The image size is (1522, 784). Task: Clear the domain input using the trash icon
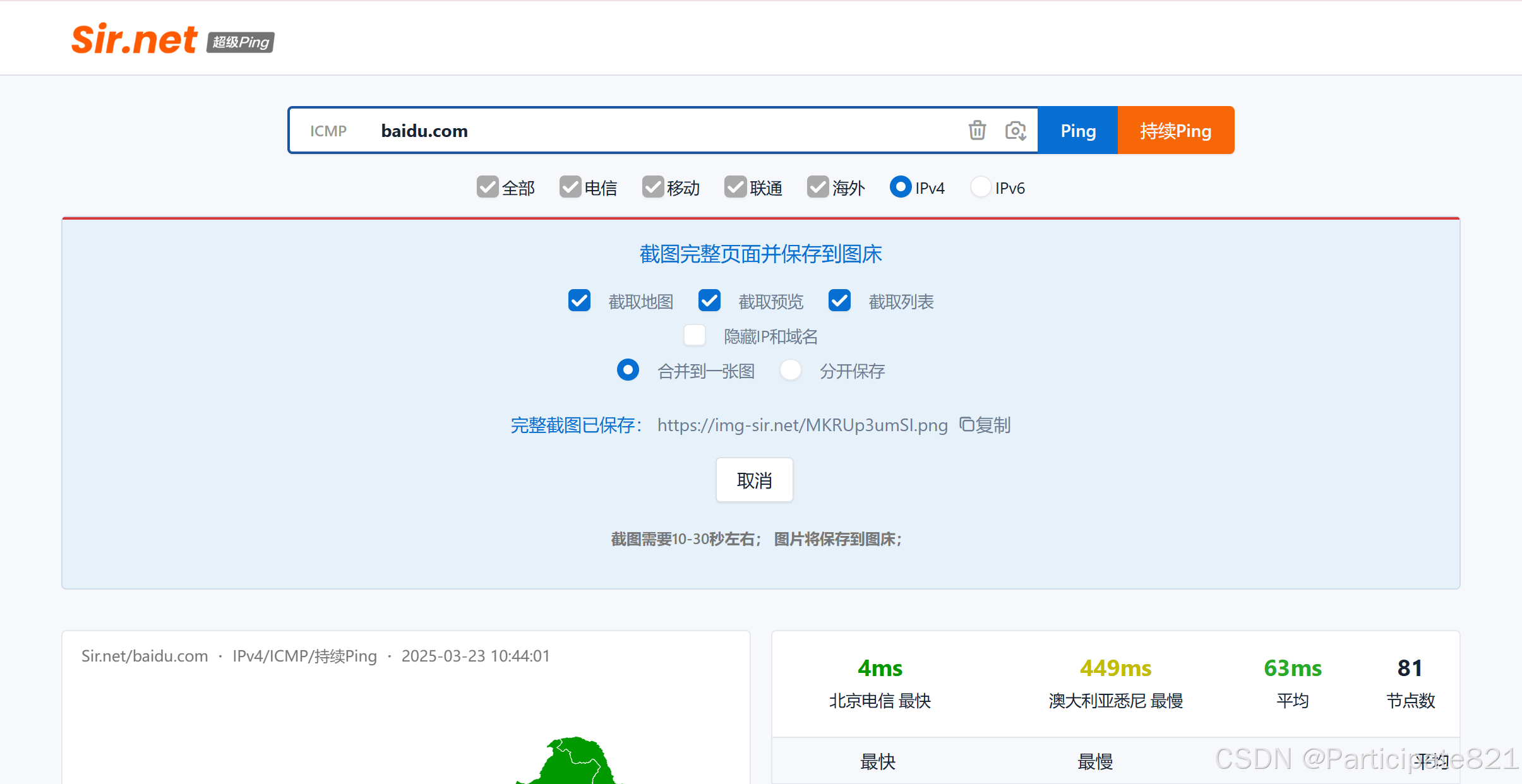coord(976,130)
